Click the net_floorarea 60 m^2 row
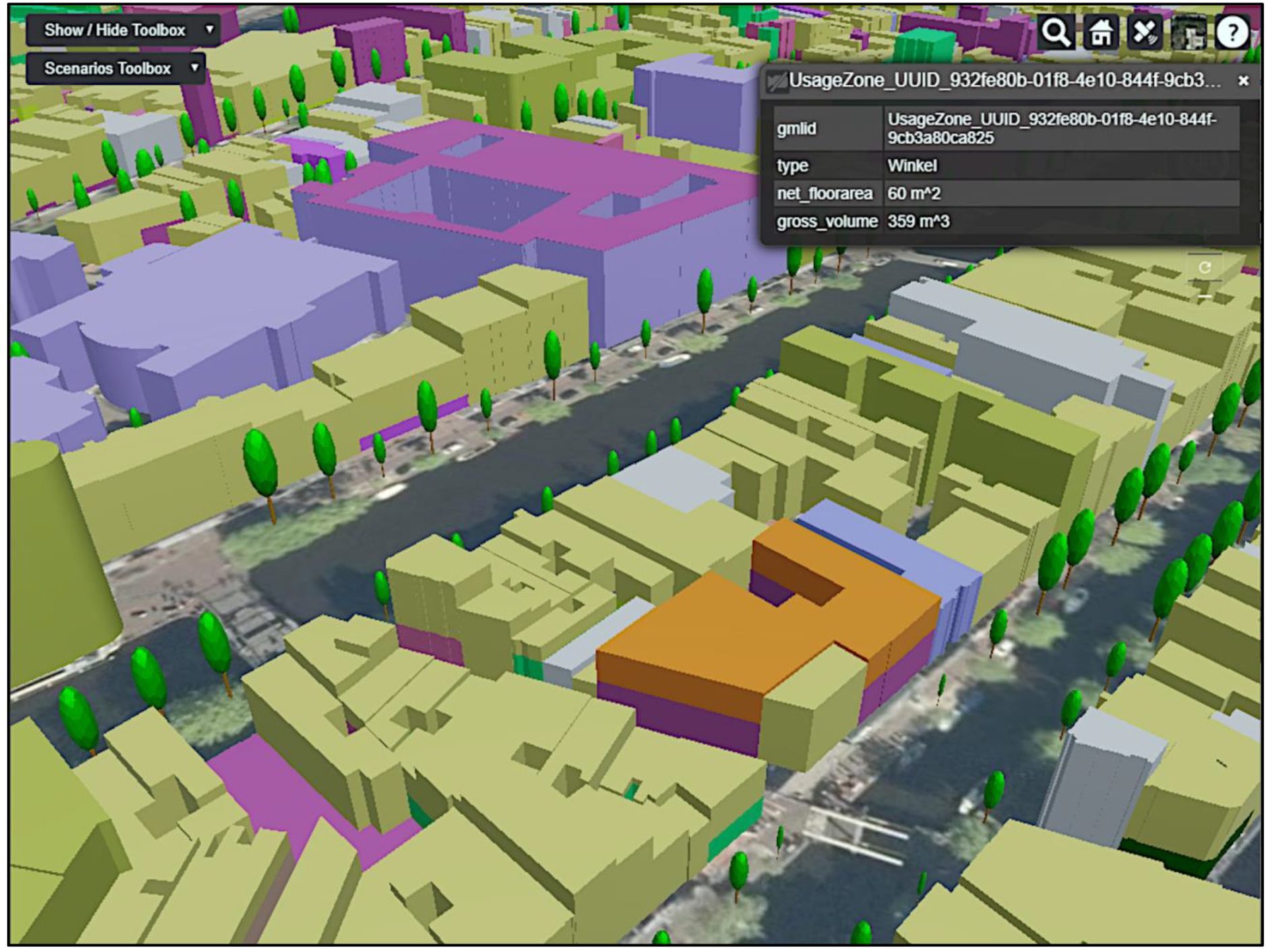The height and width of the screenshot is (952, 1269). [1004, 194]
